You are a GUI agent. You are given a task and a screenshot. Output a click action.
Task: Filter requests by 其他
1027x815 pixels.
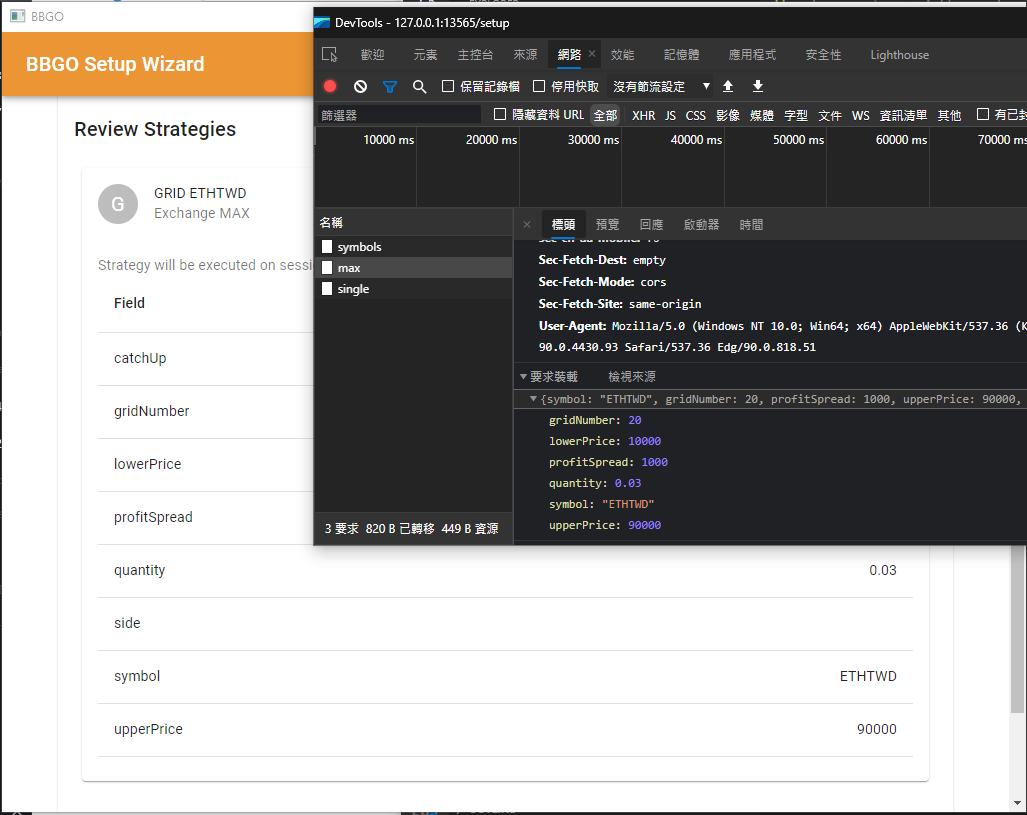point(949,115)
